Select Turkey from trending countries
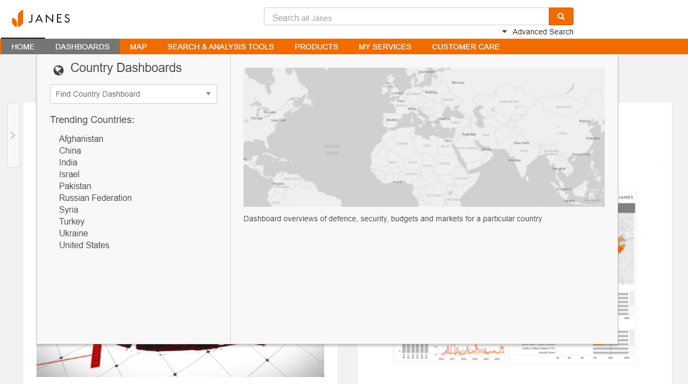Viewport: 688px width, 384px height. point(72,222)
